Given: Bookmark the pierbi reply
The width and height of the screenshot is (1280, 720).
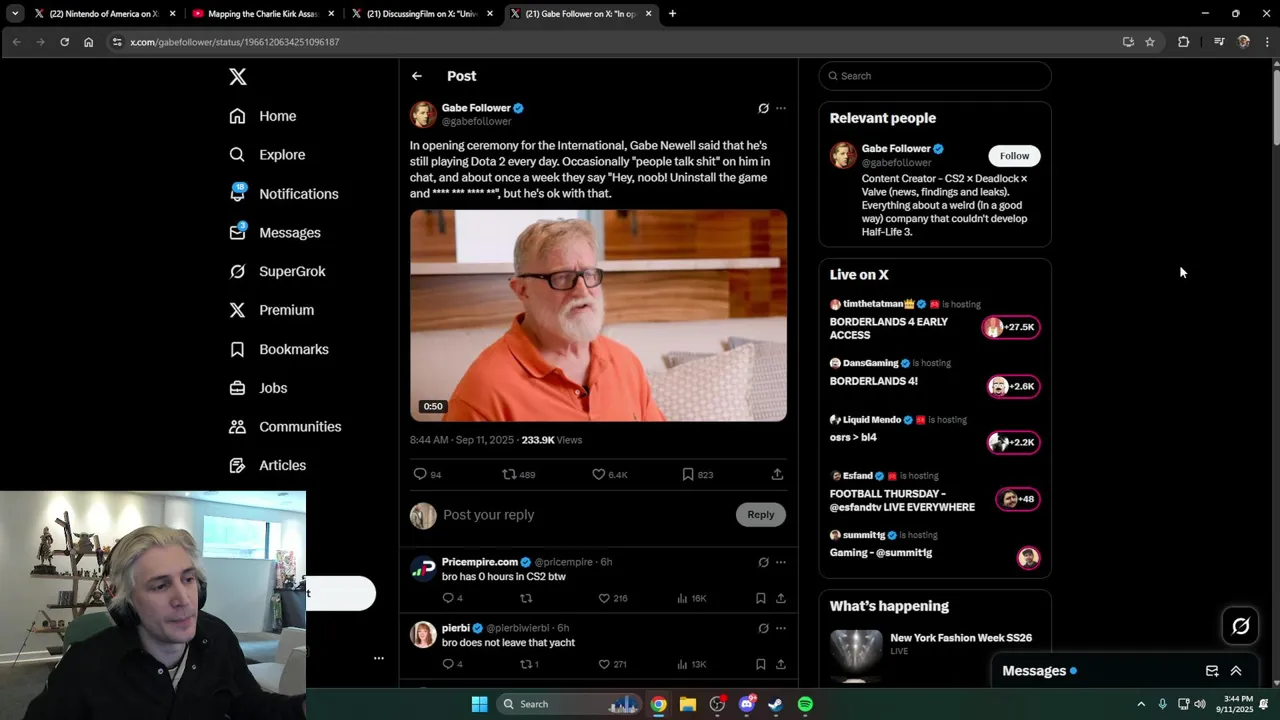Looking at the screenshot, I should (760, 664).
